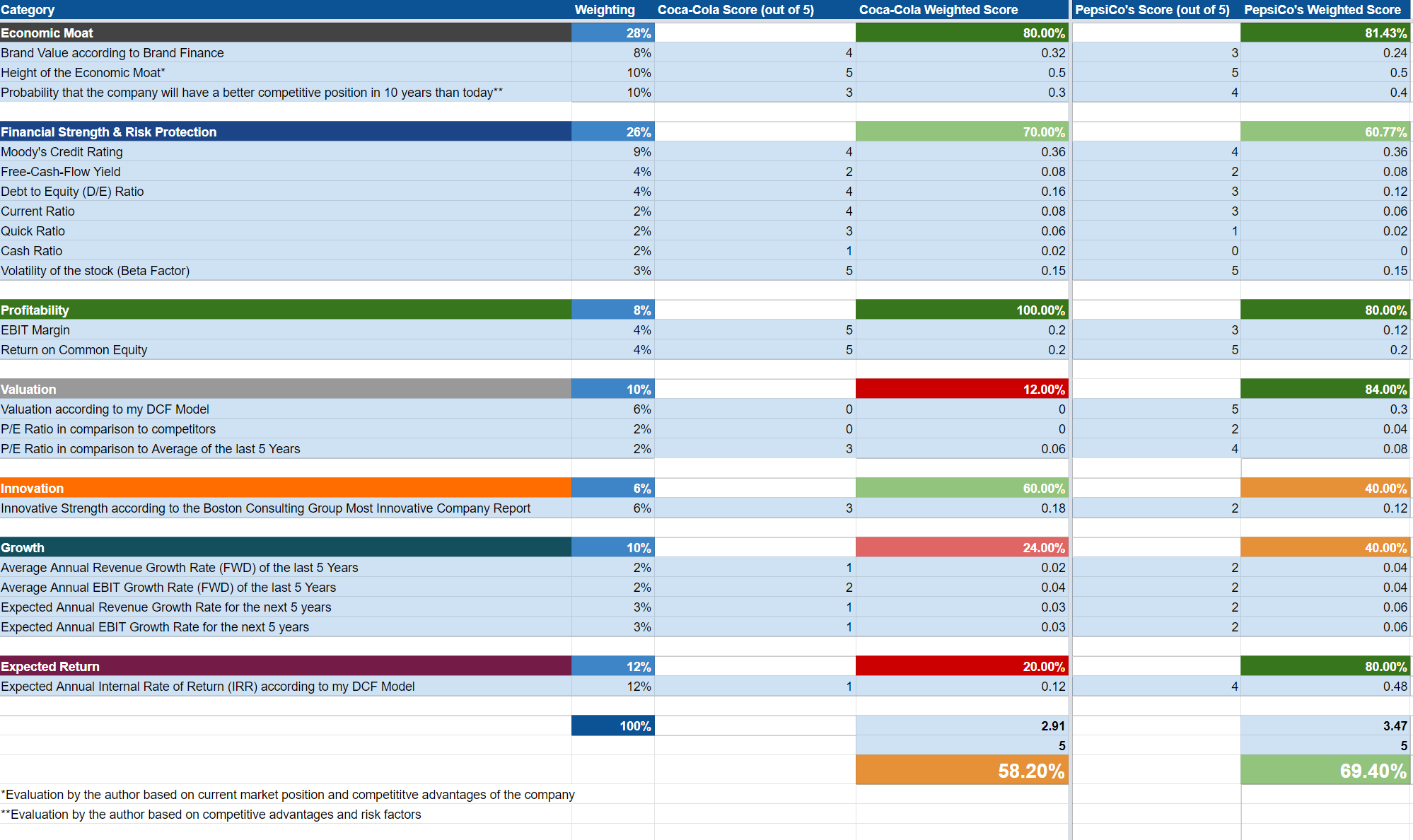
Task: Click P/E Ratio versus last 5 Years average
Action: click(x=286, y=448)
